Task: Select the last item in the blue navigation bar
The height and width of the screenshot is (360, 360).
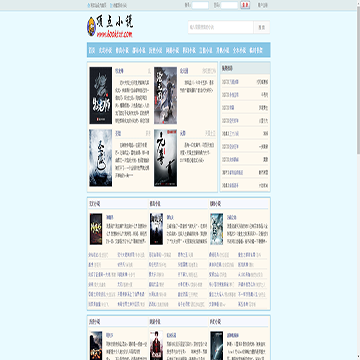Action: pos(256,50)
